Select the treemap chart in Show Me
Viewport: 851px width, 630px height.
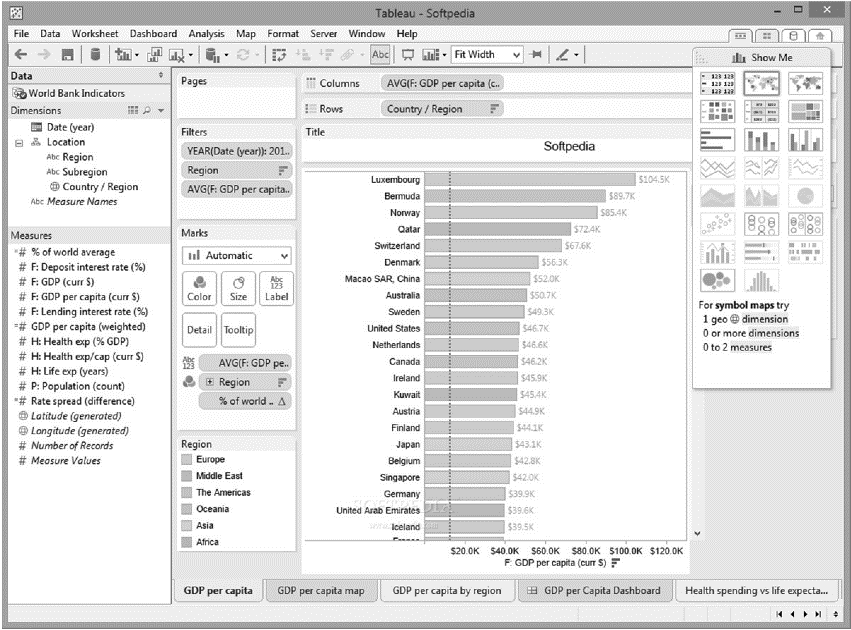tap(805, 111)
